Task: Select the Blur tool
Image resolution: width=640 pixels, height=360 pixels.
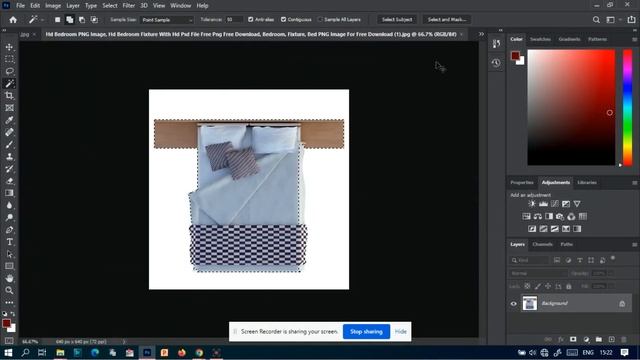Action: click(9, 205)
